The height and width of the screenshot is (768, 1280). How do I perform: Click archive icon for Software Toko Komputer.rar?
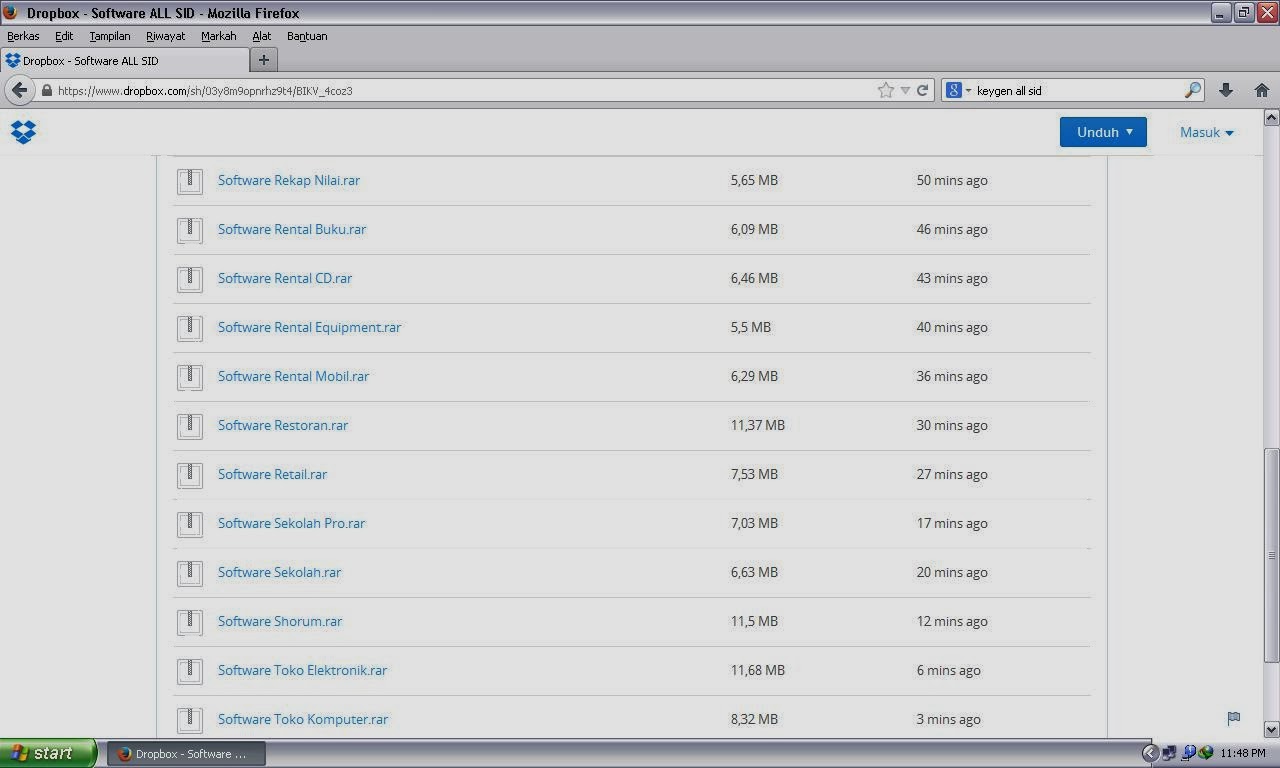(190, 720)
